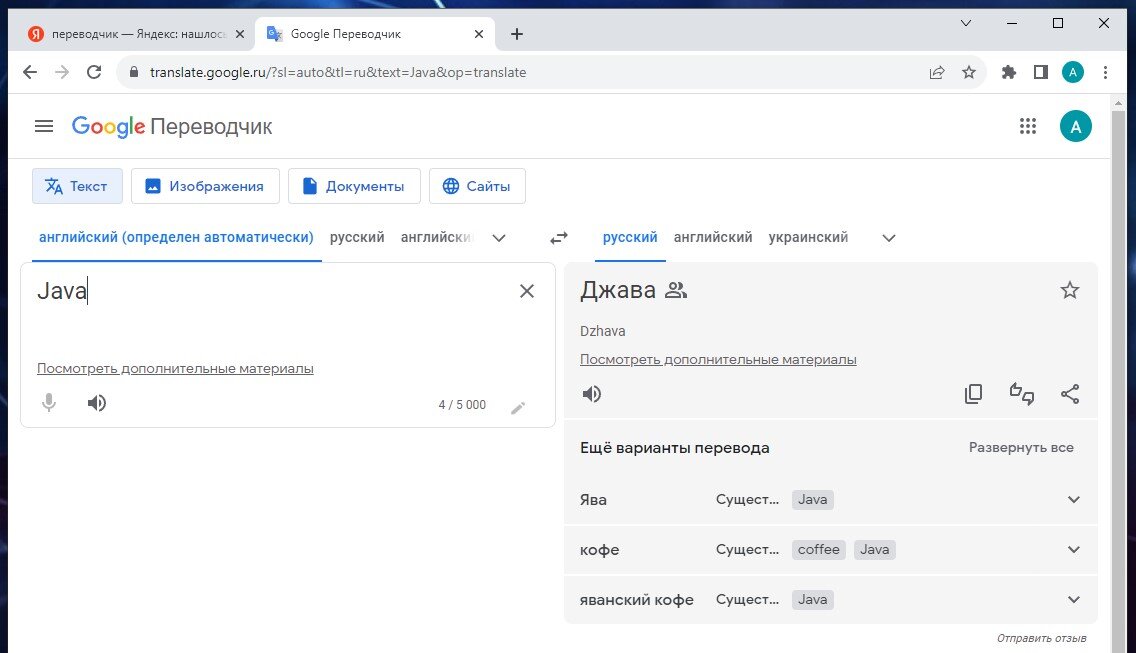Click Развернуть все
The image size is (1136, 653).
[x=1021, y=448]
